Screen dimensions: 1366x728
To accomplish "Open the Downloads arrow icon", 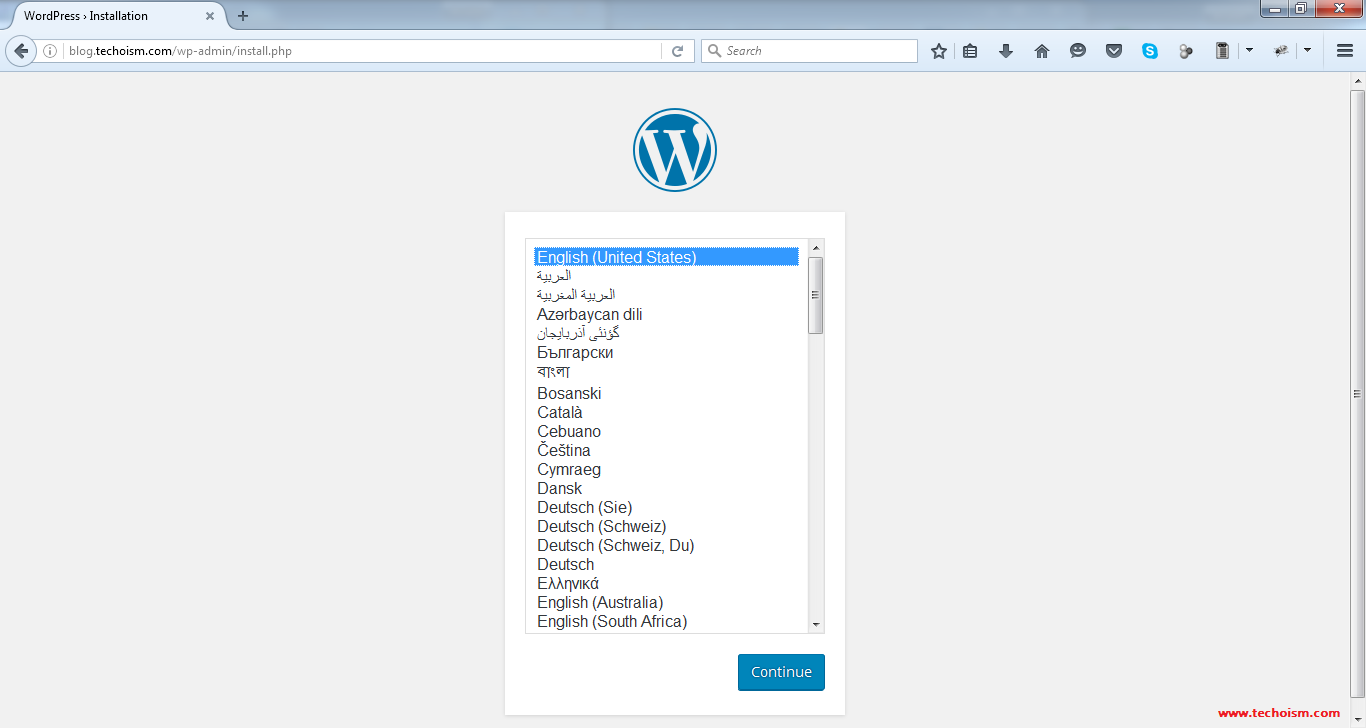I will tap(1006, 51).
